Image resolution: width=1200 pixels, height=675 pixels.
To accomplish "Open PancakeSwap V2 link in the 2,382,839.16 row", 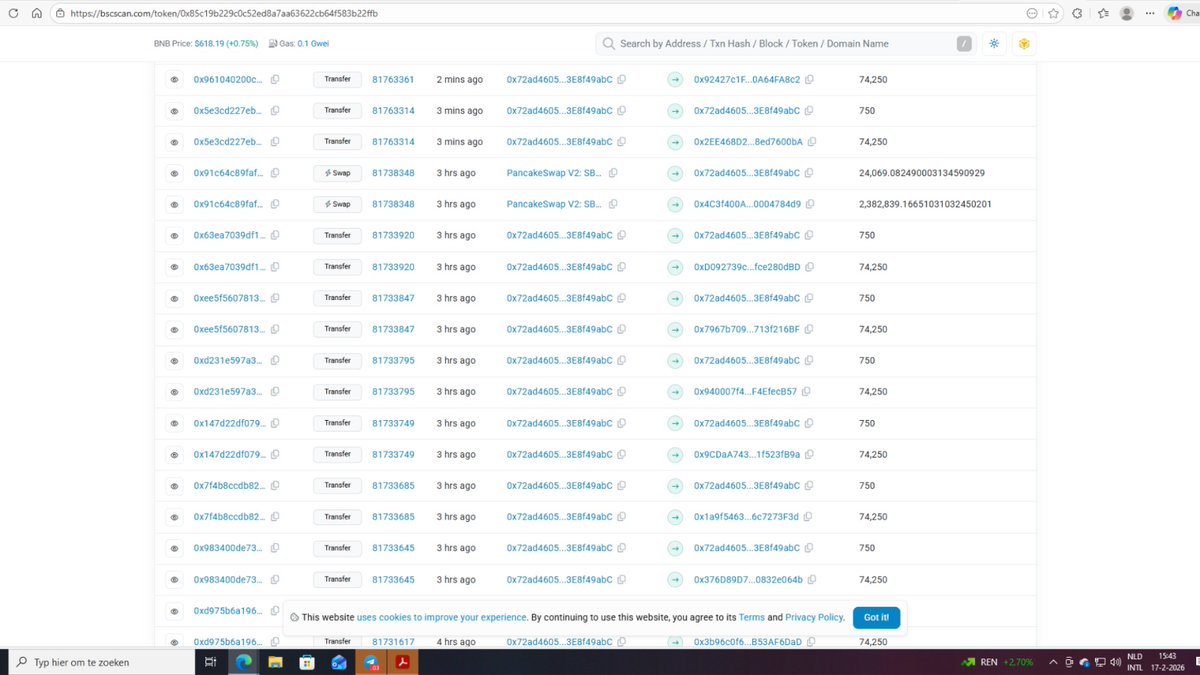I will click(x=555, y=204).
